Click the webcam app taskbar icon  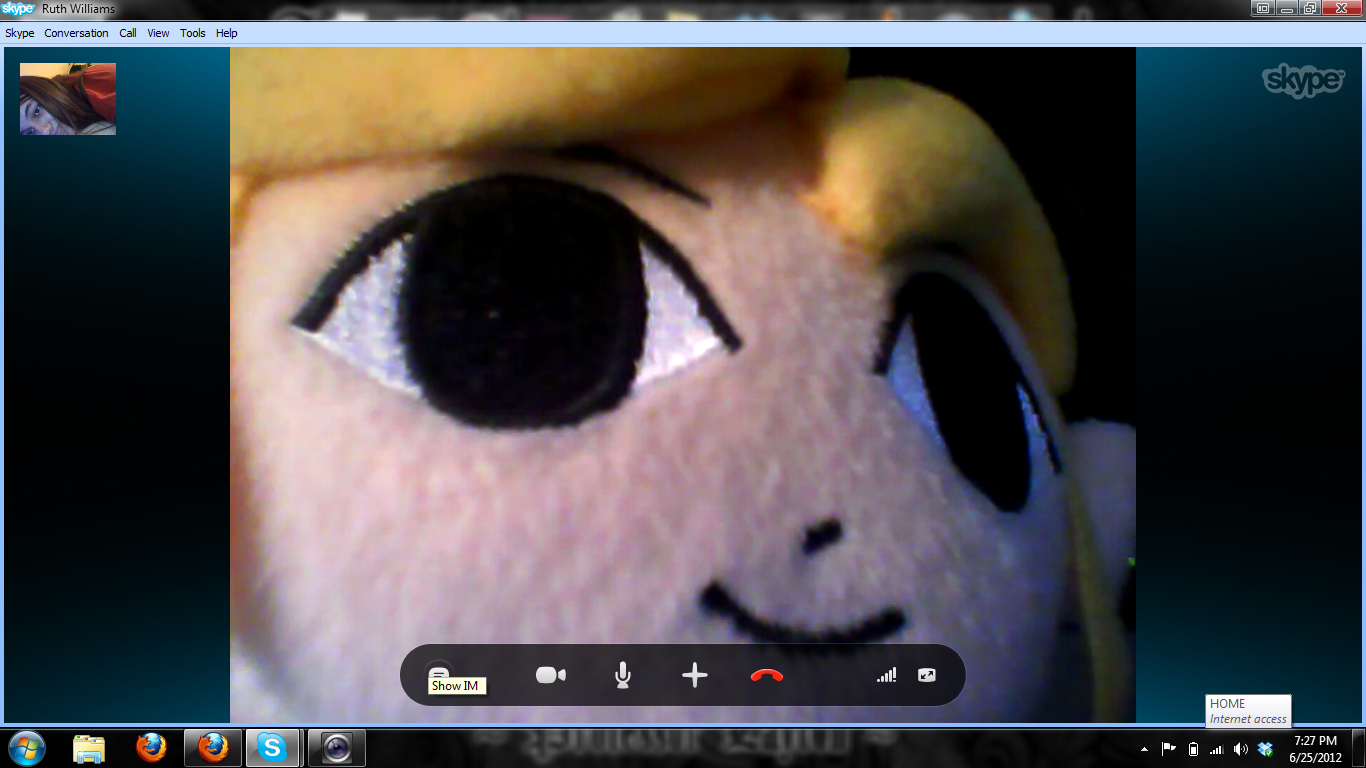[337, 747]
